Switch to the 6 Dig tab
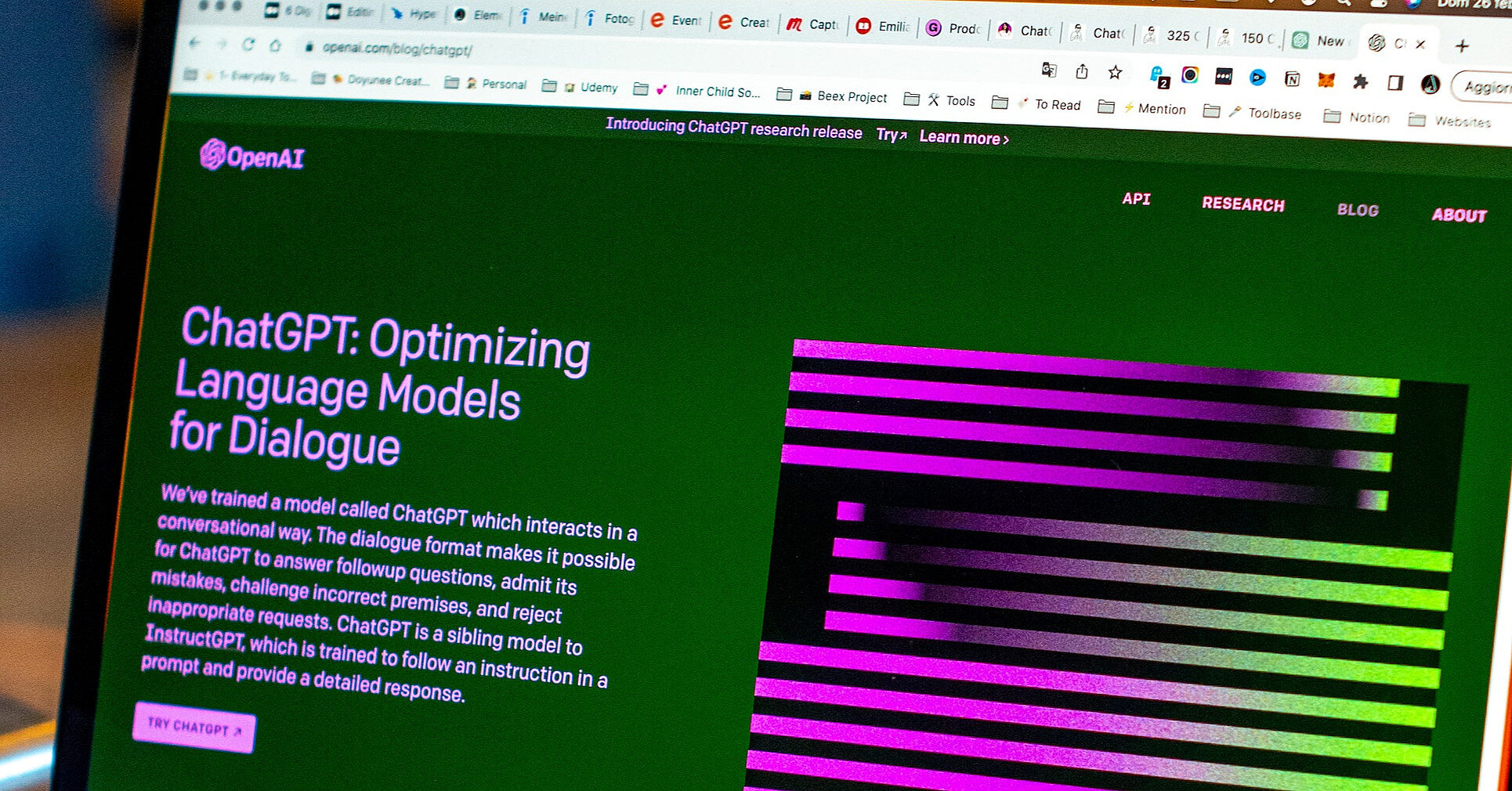This screenshot has height=791, width=1512. click(288, 11)
